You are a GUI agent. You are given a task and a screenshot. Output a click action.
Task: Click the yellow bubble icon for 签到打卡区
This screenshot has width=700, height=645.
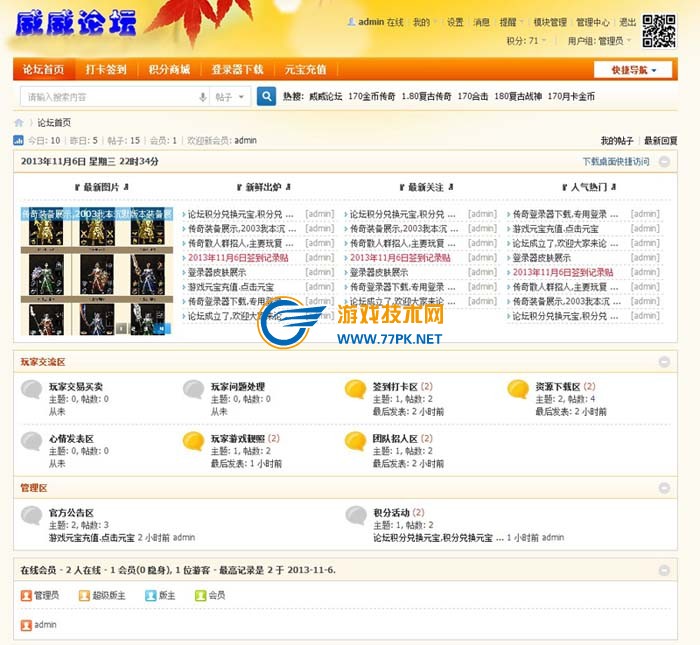pos(355,389)
